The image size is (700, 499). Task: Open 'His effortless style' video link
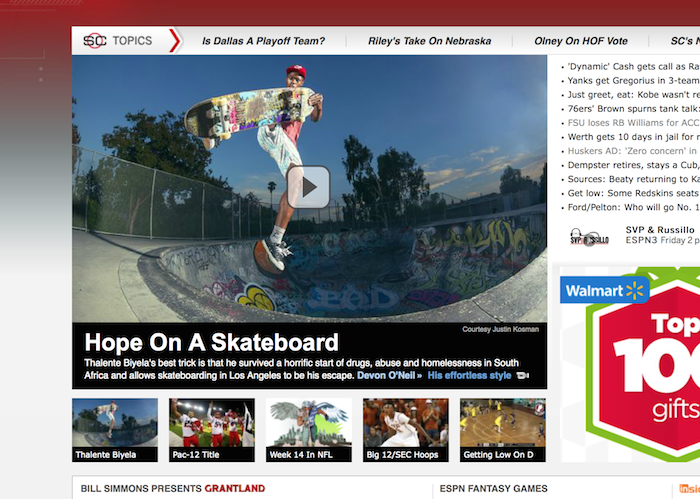(469, 375)
